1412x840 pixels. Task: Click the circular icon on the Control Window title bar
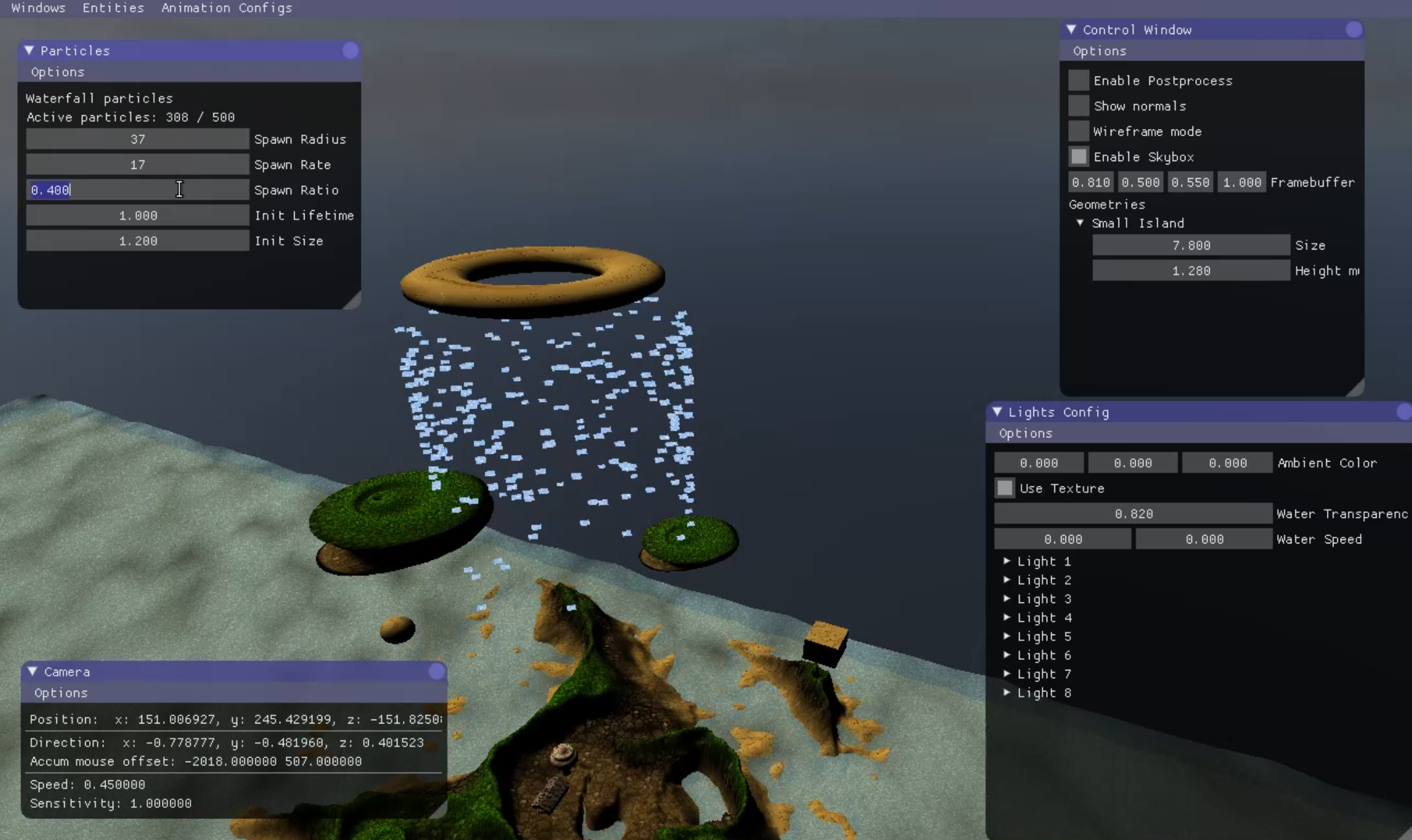(1354, 29)
